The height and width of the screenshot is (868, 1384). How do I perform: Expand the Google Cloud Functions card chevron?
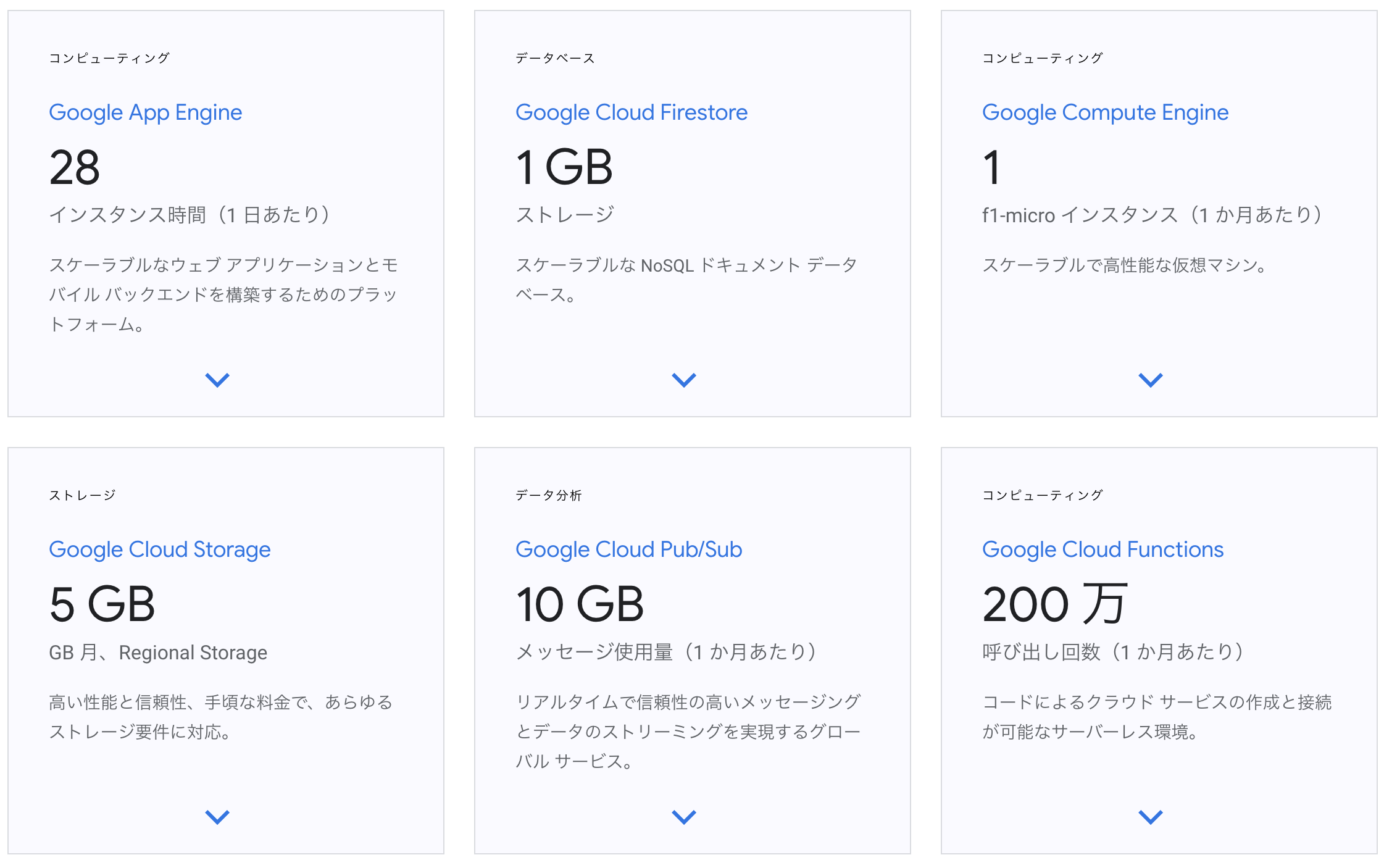coord(1151,817)
